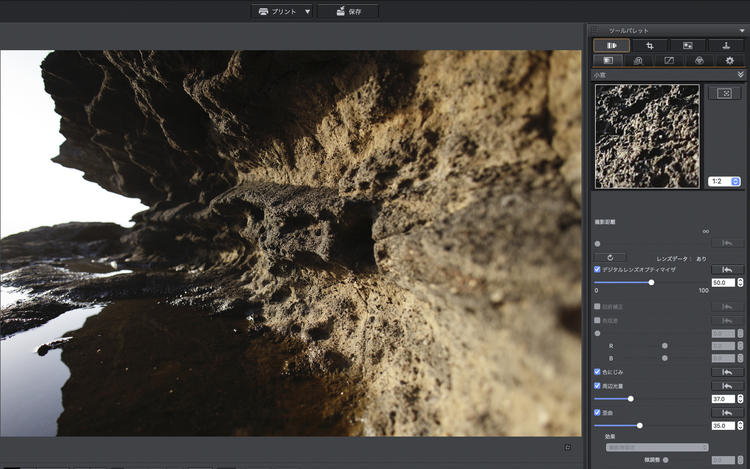
Task: Open the 1:2 zoom ratio dropdown
Action: click(x=723, y=181)
